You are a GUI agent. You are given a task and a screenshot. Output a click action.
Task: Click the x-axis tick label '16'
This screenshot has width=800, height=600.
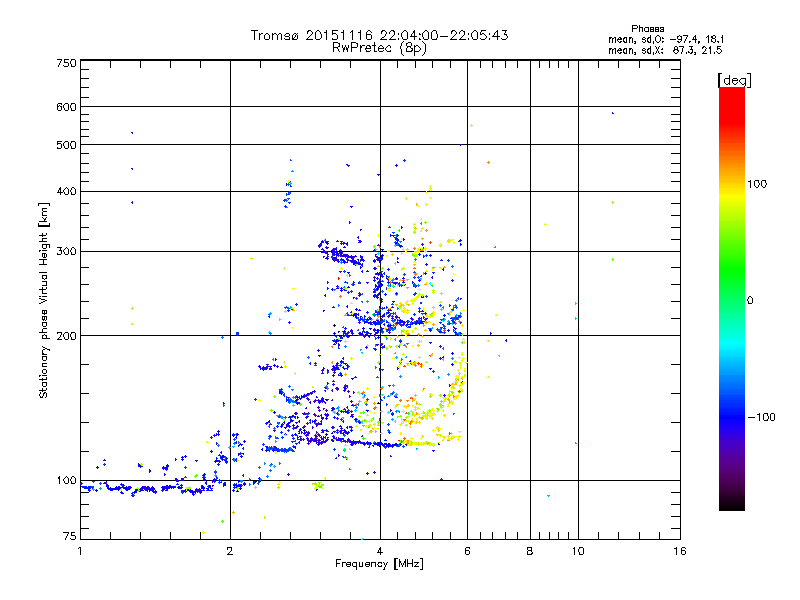pyautogui.click(x=680, y=552)
